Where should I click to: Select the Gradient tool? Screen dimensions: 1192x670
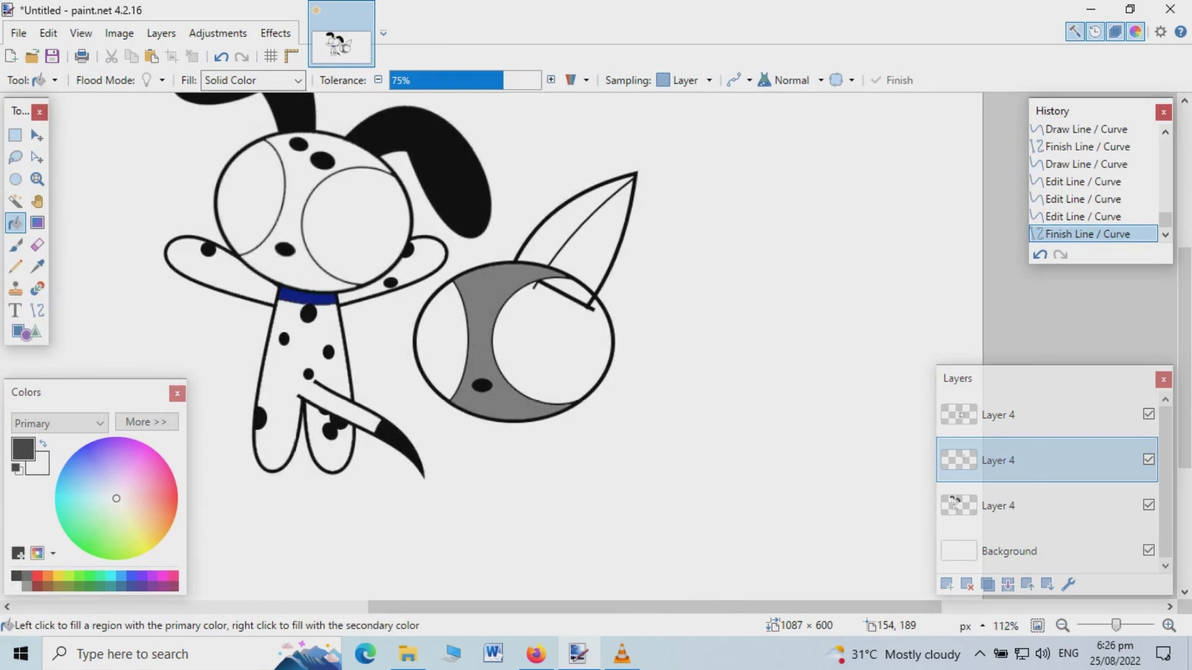[37, 223]
